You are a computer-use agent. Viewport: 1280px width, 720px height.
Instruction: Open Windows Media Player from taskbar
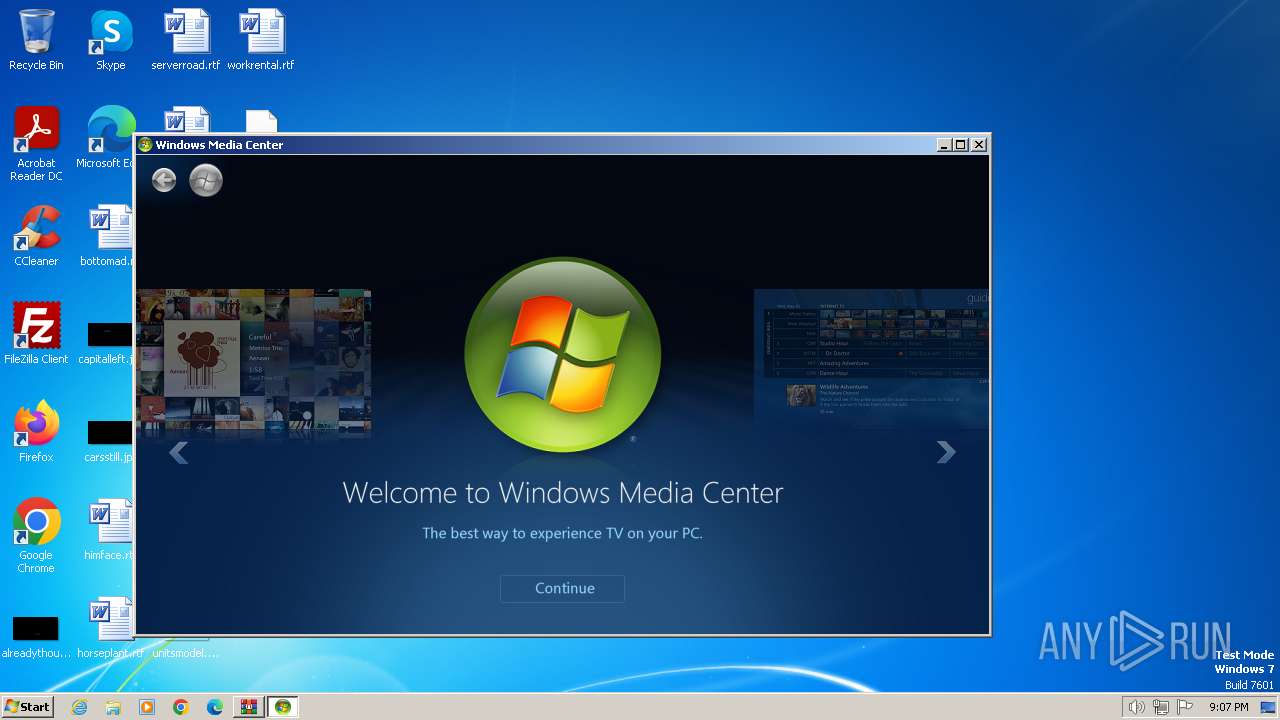pos(147,707)
